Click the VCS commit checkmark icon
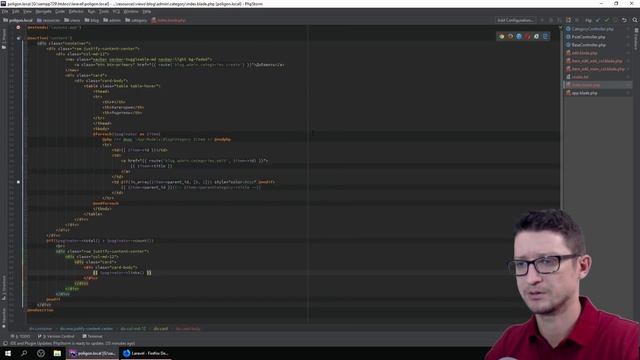Screen dimensions: 640x360 click(x=607, y=20)
